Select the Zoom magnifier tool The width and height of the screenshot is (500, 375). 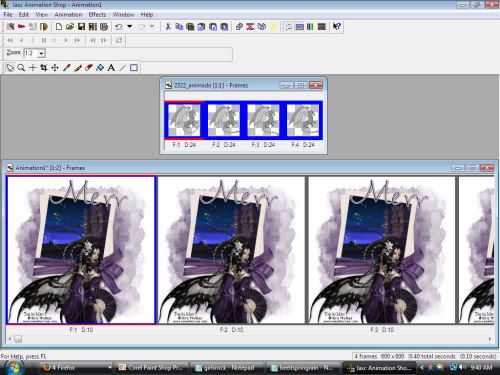[21, 68]
